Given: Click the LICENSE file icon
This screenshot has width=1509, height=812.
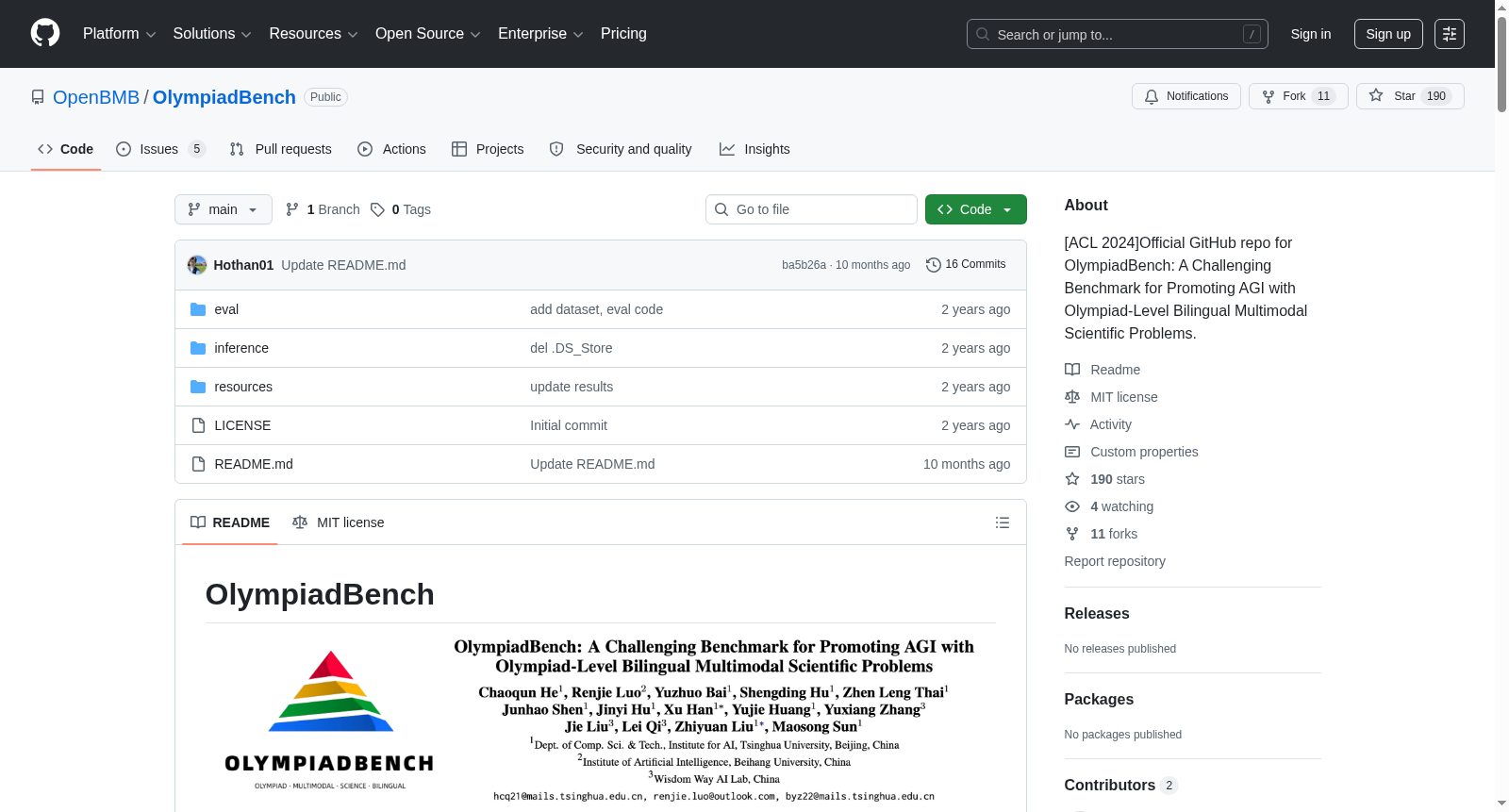Looking at the screenshot, I should point(198,425).
